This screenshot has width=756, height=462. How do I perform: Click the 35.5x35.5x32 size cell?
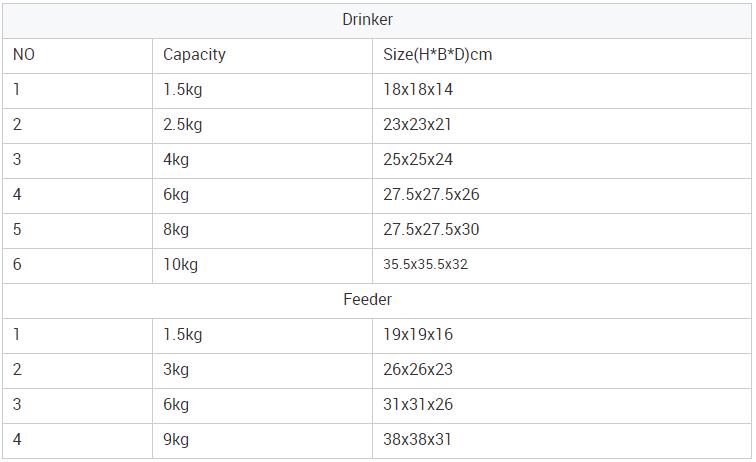425,265
